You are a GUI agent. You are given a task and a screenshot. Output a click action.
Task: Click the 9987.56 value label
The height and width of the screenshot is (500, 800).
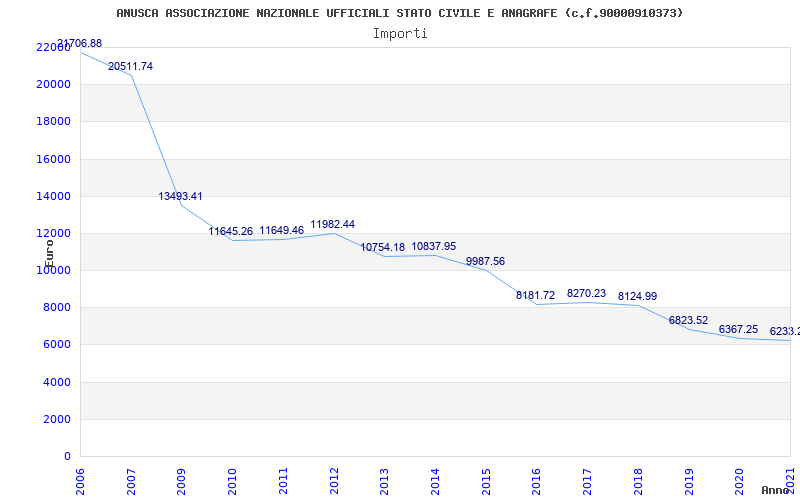pyautogui.click(x=485, y=261)
